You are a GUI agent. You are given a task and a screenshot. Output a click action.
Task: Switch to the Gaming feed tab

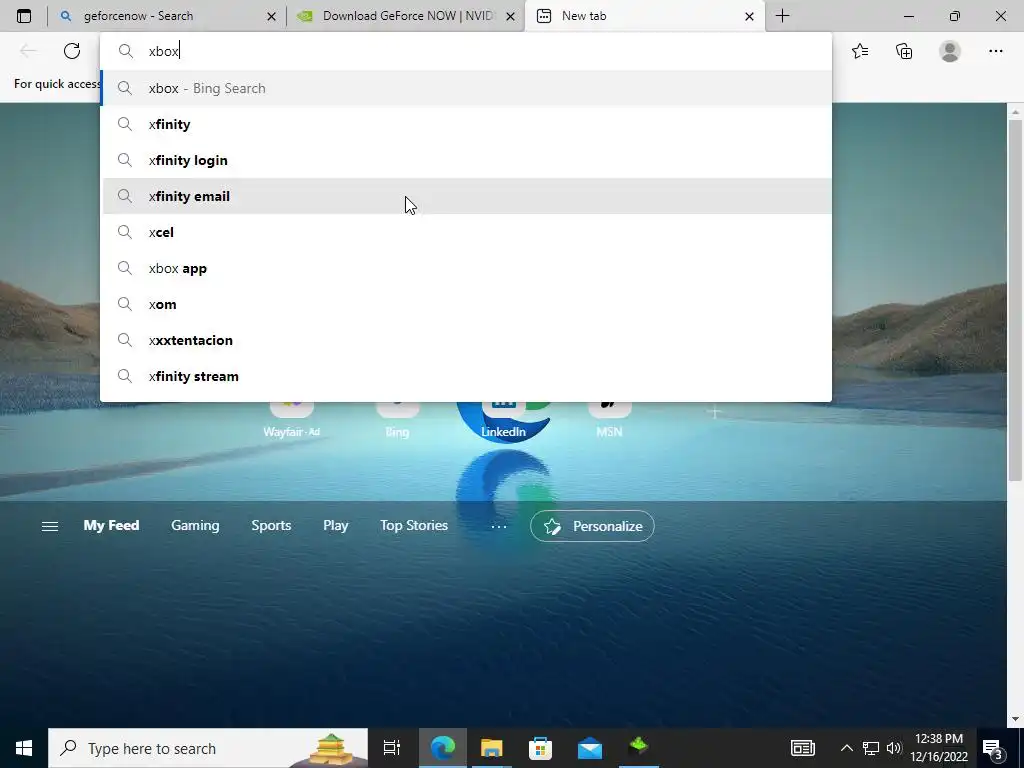195,525
